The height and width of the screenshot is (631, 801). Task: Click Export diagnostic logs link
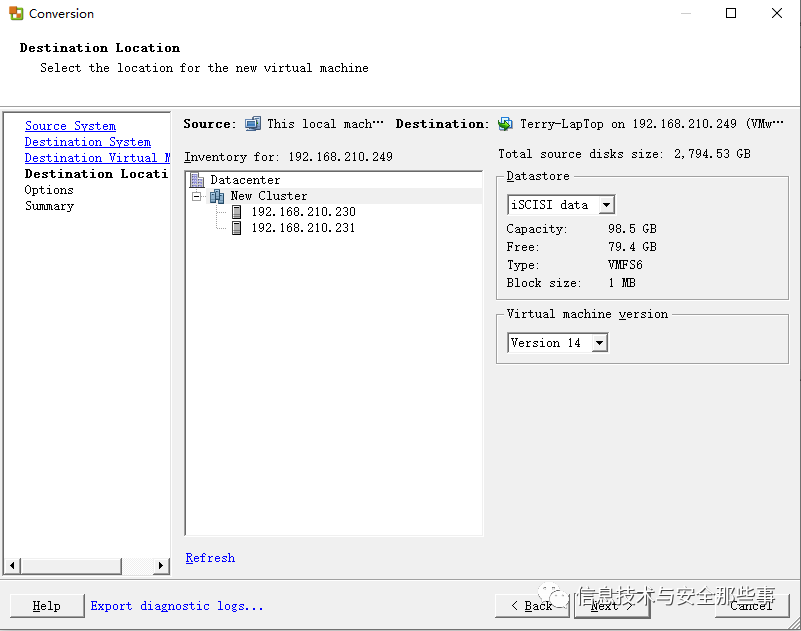[x=177, y=606]
